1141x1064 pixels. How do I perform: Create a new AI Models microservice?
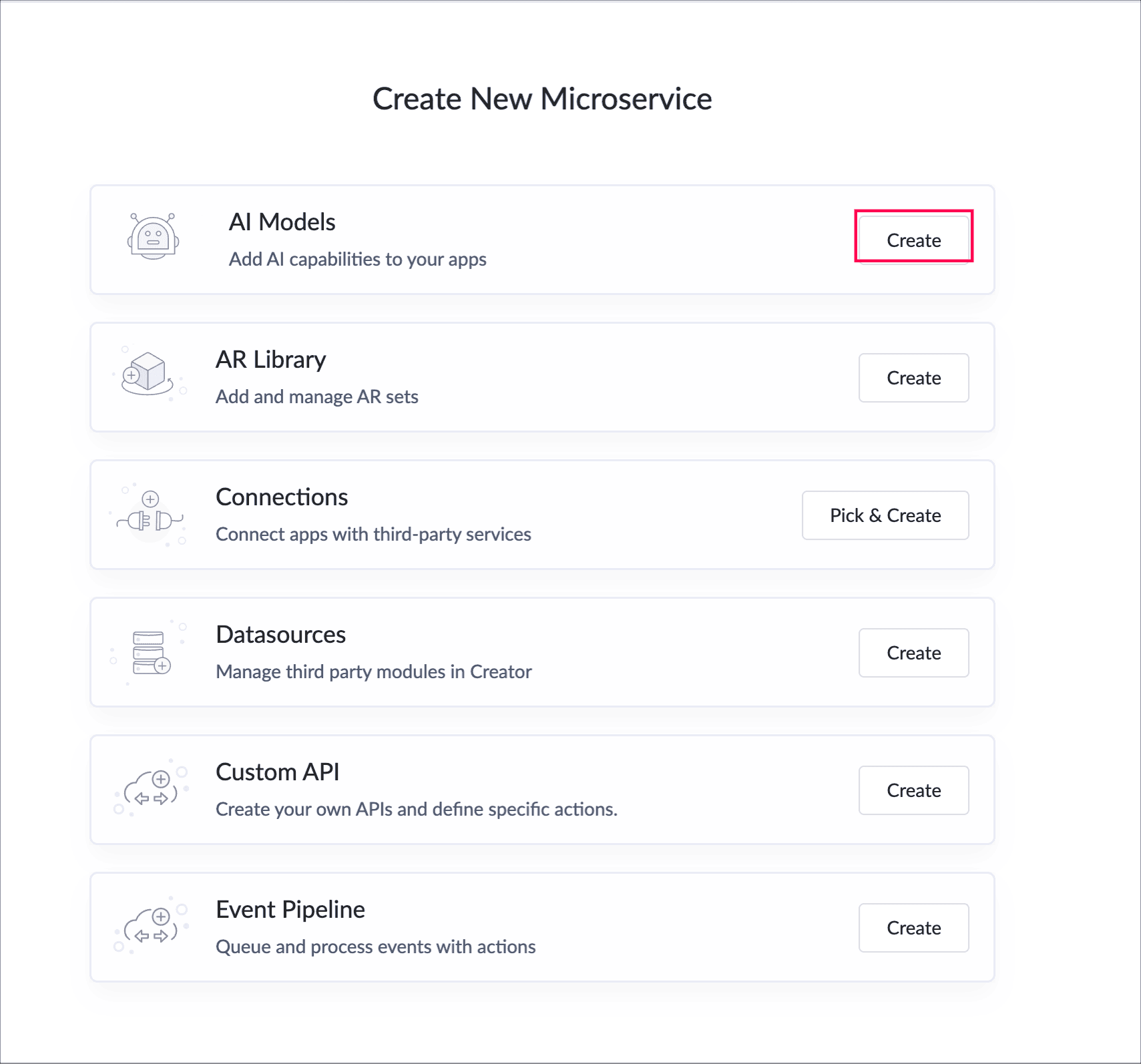click(x=913, y=240)
